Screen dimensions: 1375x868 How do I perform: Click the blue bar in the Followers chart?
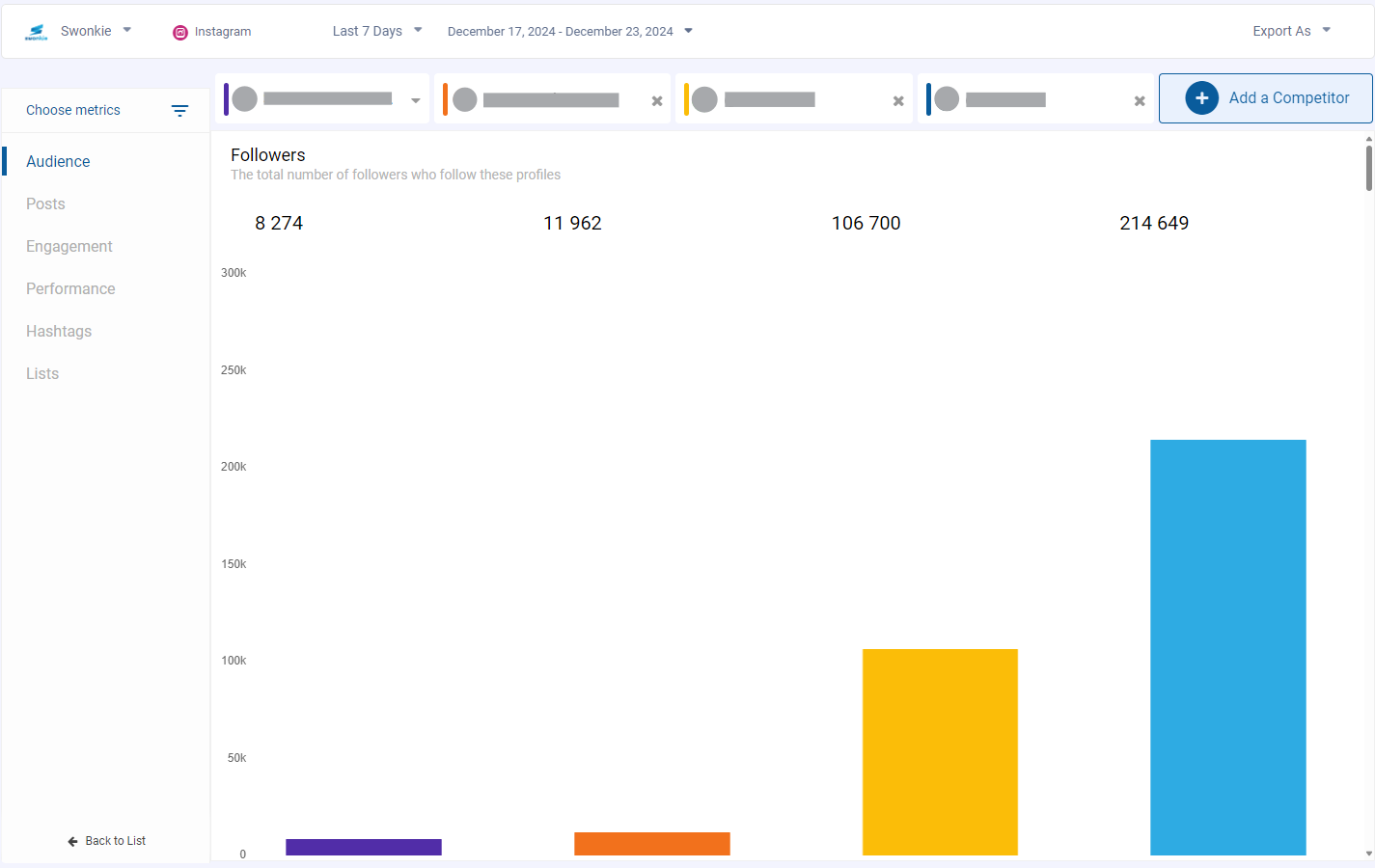click(x=1228, y=647)
